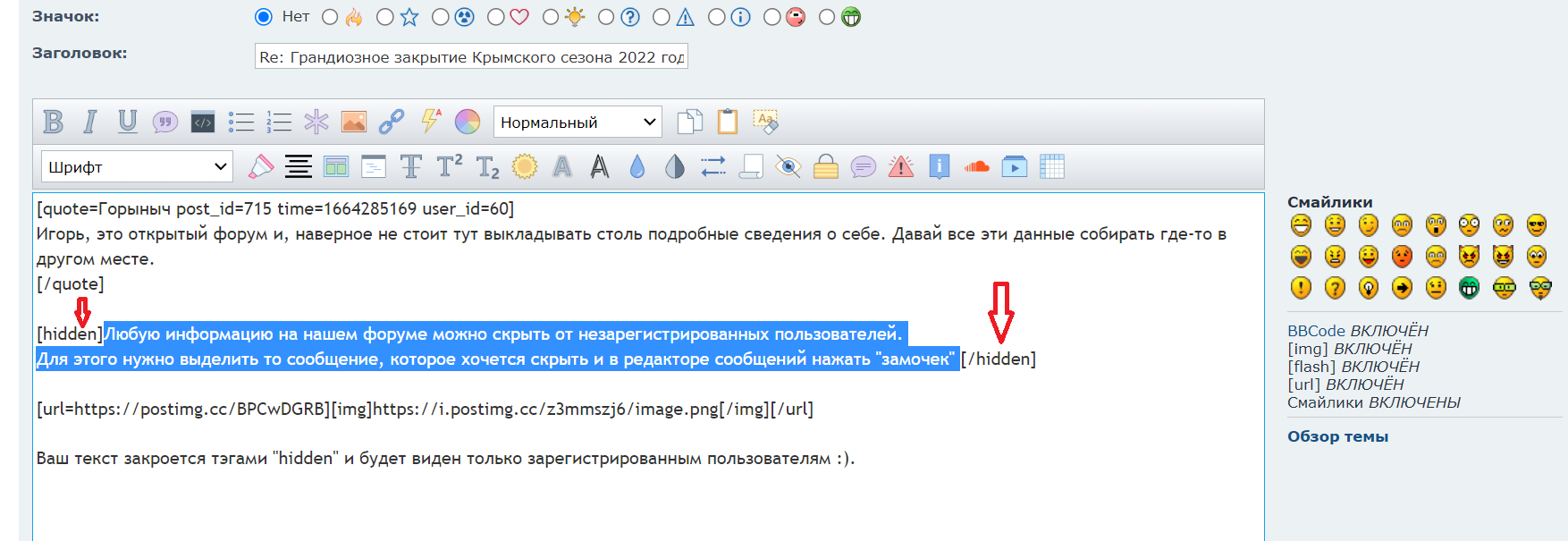
Task: Select the flame topic icon radio button
Action: (330, 17)
